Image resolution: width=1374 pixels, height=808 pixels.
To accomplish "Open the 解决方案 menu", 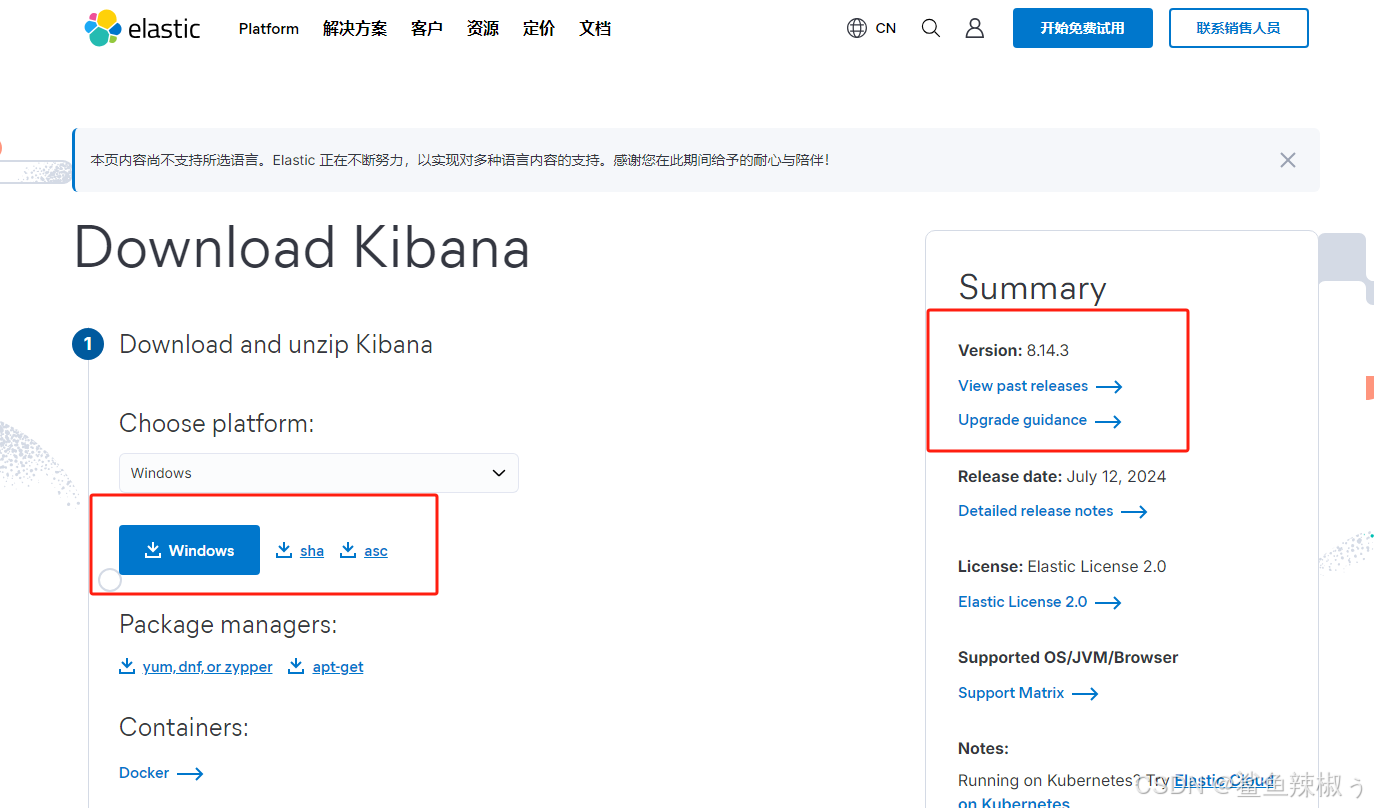I will tap(355, 28).
